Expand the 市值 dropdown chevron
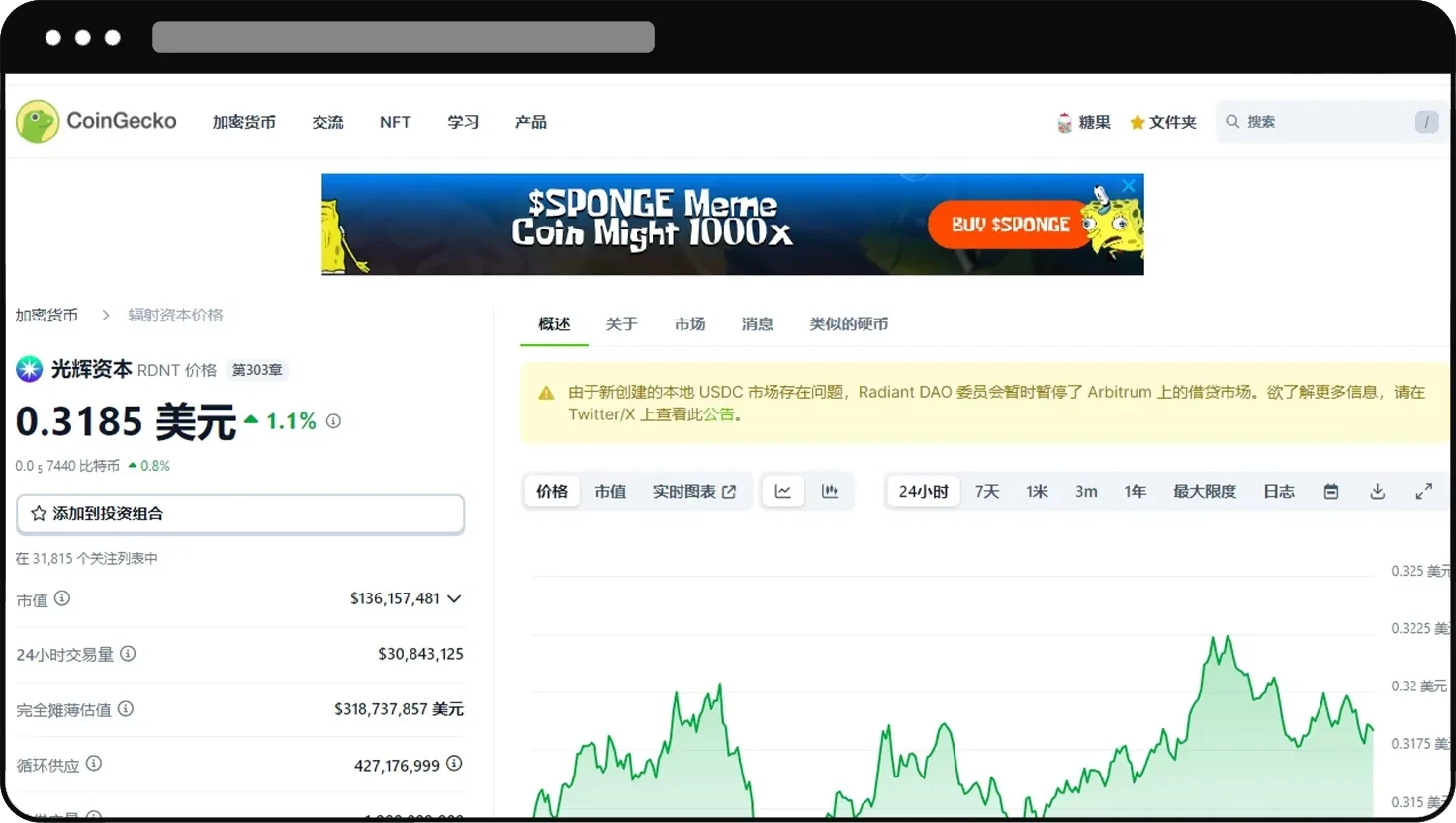 pyautogui.click(x=454, y=598)
